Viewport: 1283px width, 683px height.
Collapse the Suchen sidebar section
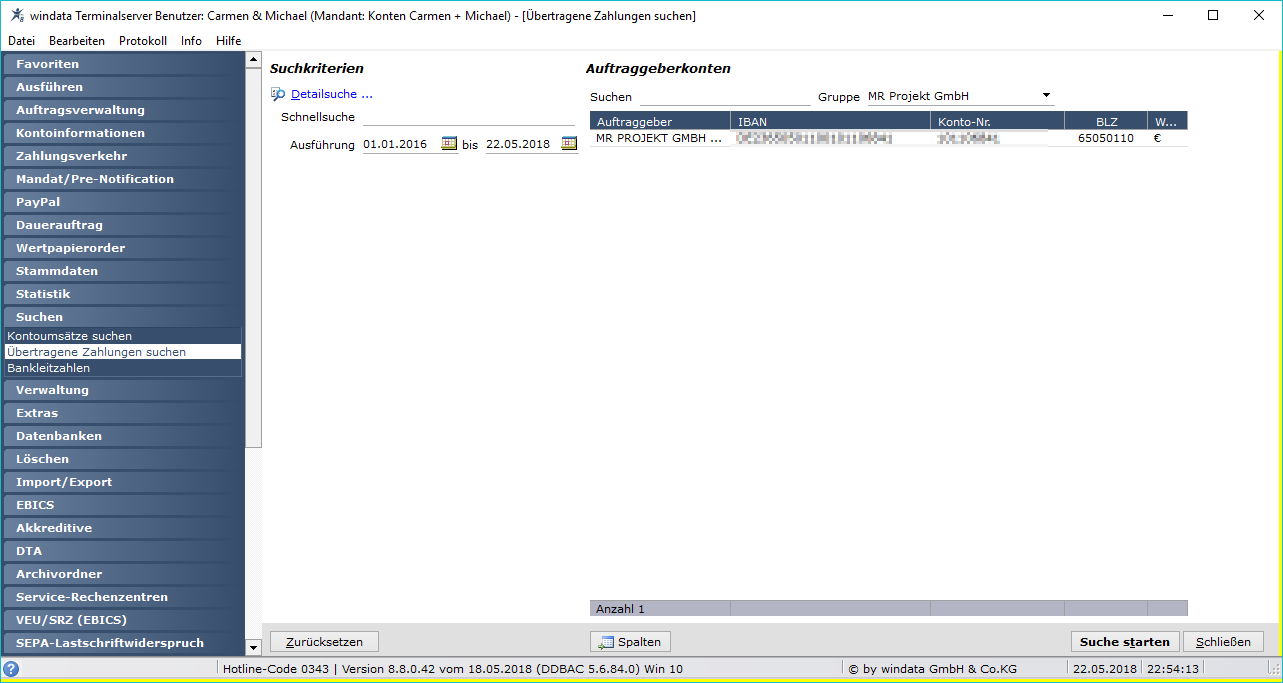123,317
